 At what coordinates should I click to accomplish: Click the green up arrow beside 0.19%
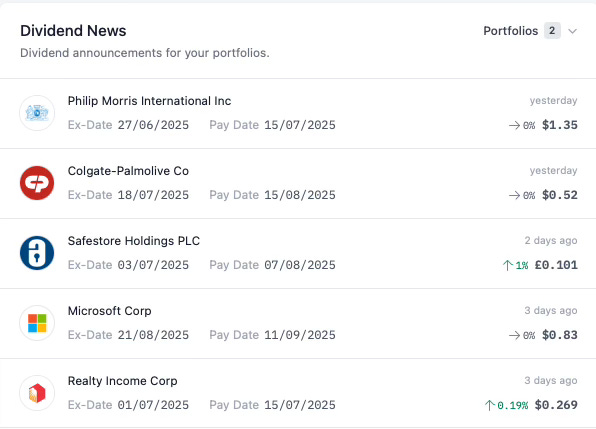click(490, 405)
